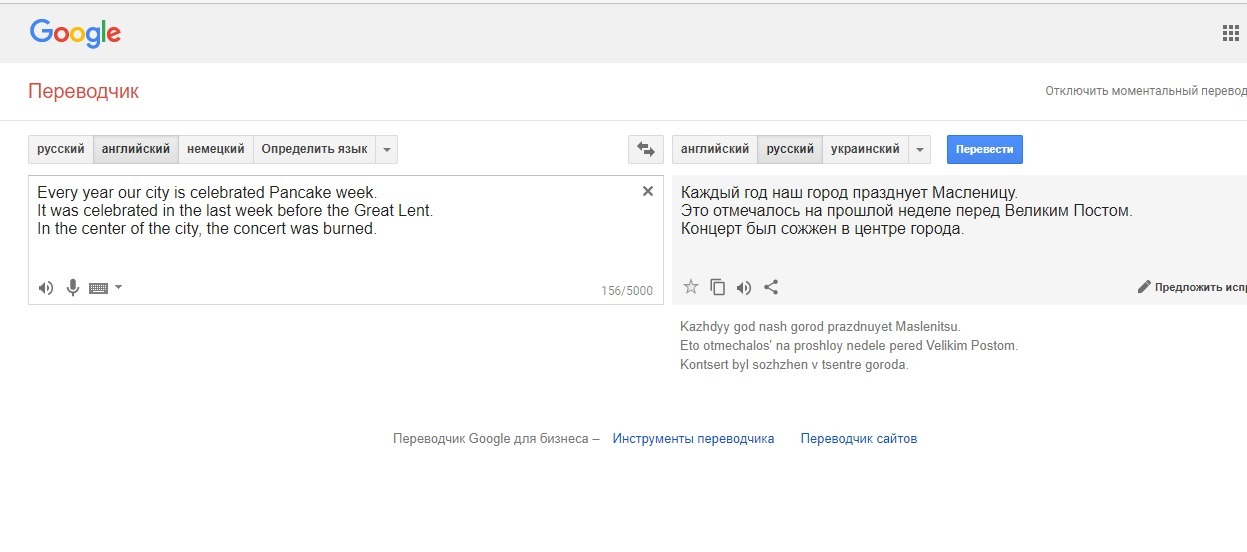Viewport: 1247px width, 552px height.
Task: Select Определить язык detect option
Action: 314,149
